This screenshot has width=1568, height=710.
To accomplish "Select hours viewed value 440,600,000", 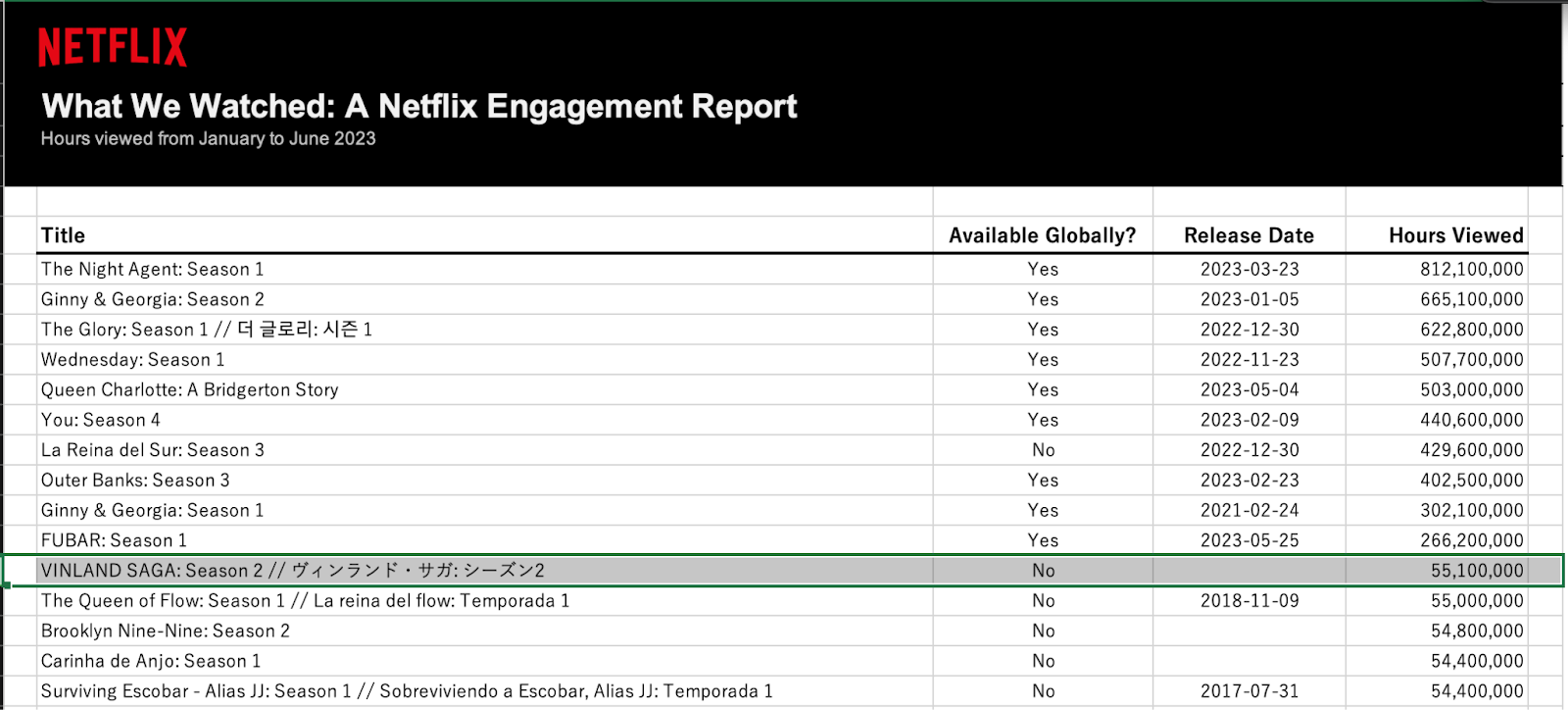I will [x=1437, y=420].
